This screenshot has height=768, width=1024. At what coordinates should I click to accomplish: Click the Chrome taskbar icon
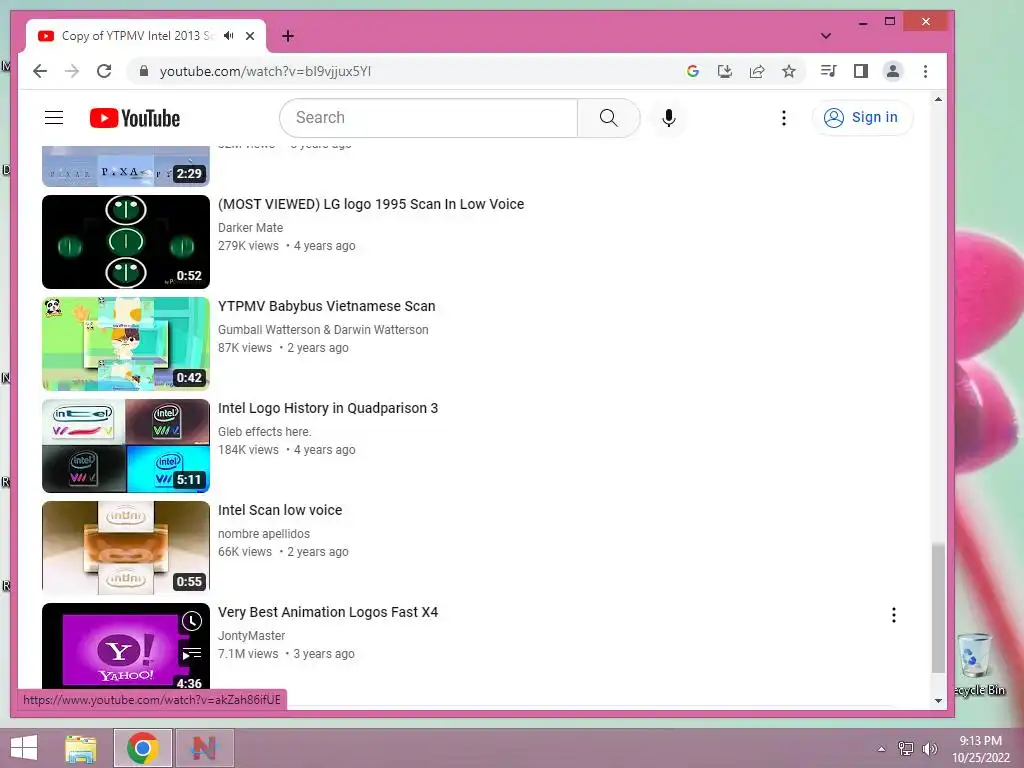(142, 748)
